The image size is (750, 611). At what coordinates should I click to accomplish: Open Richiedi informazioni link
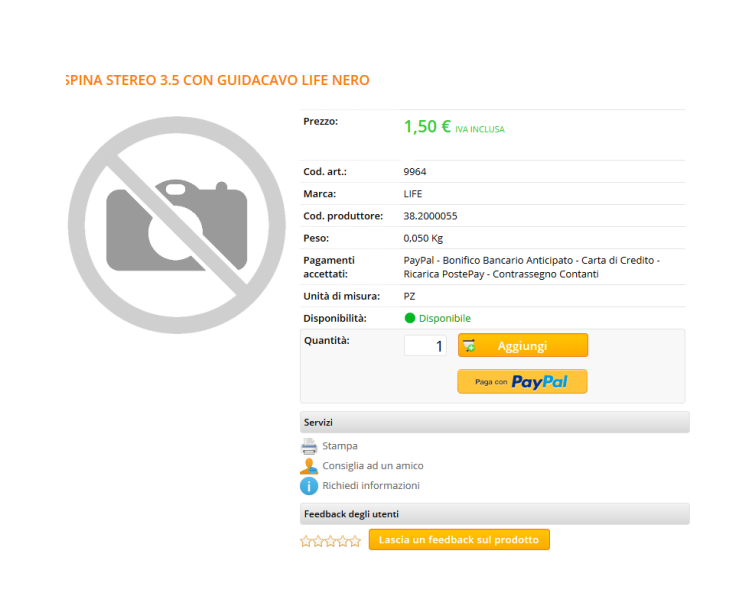371,486
